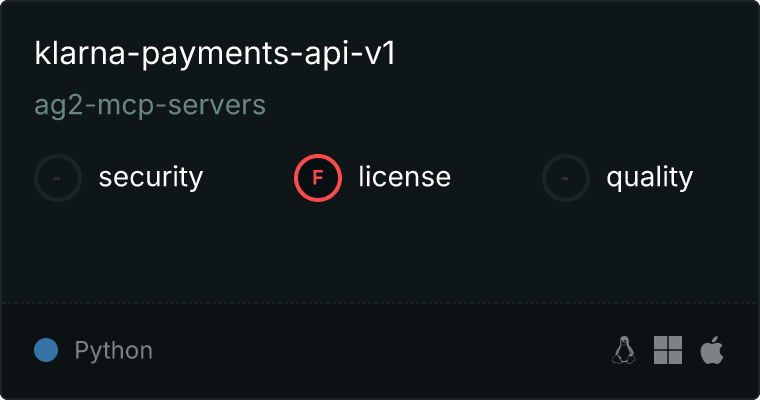Select the quality label
The image size is (760, 400).
(649, 178)
